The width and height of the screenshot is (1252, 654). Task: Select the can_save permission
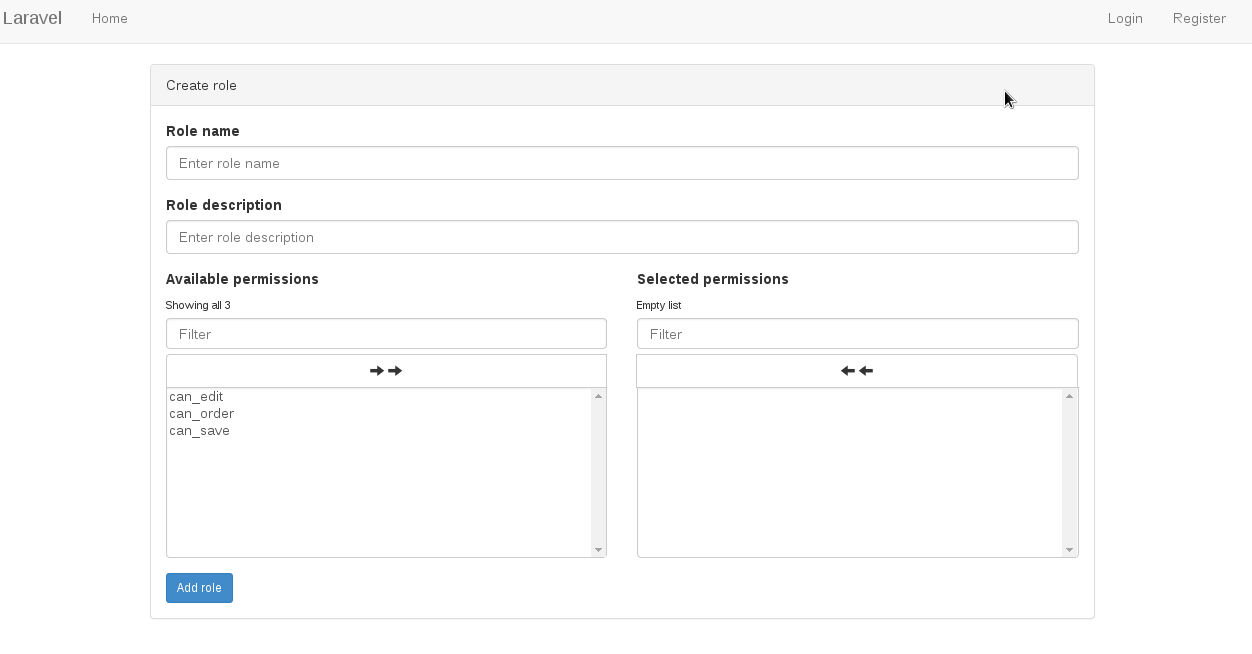click(198, 430)
